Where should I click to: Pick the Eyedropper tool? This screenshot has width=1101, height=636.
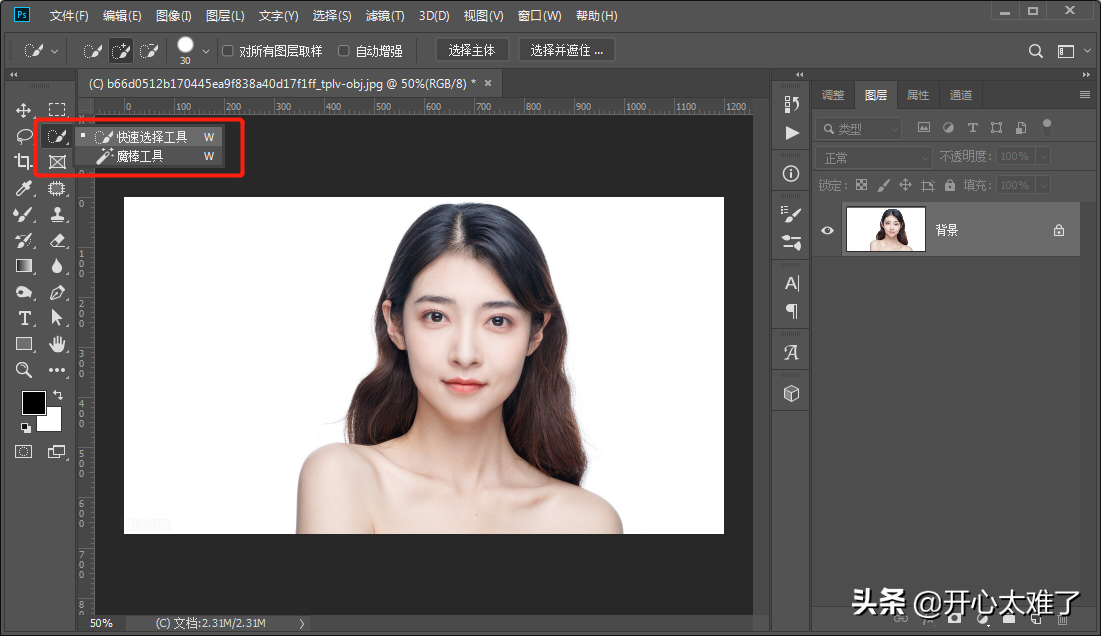(x=24, y=188)
